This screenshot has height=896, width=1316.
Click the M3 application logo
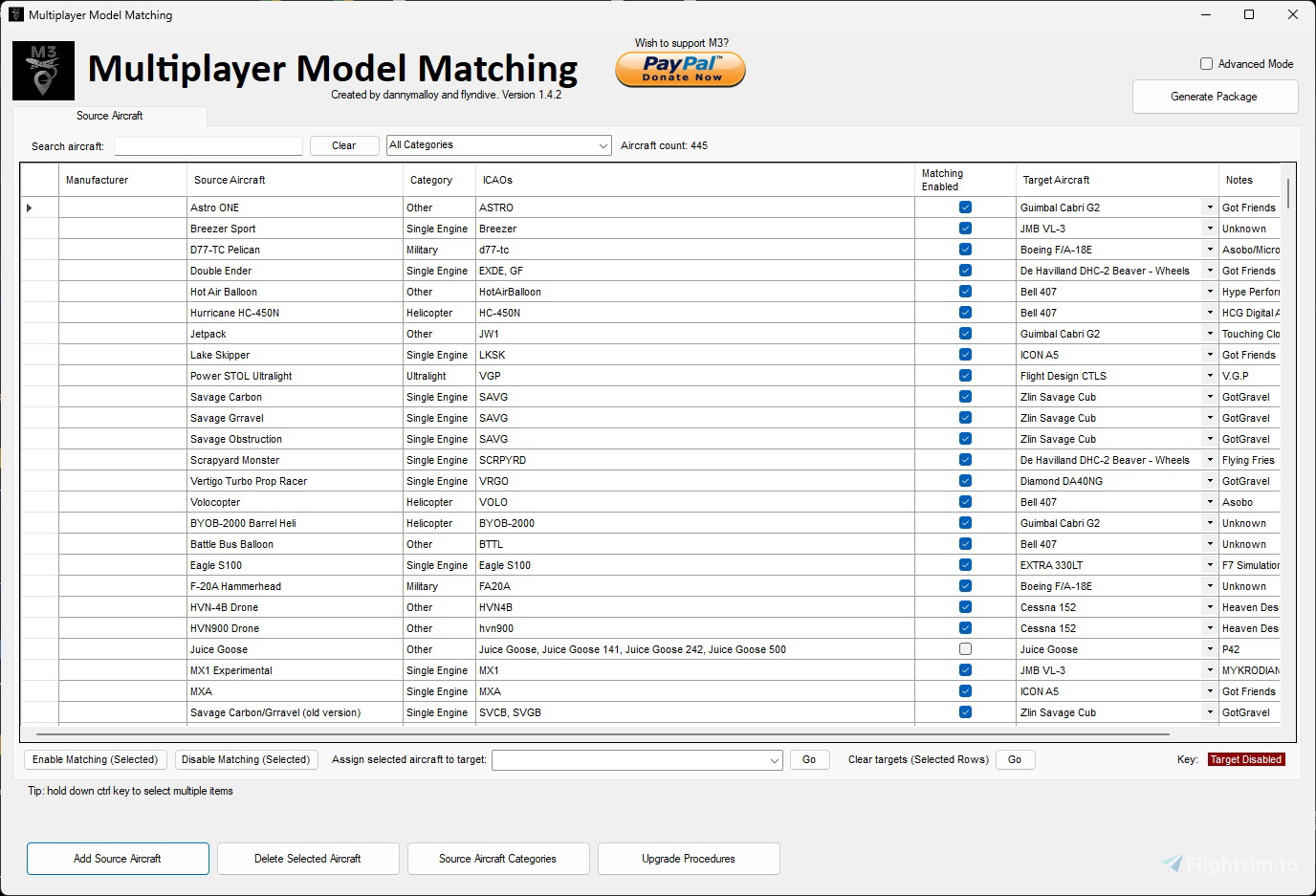(42, 70)
